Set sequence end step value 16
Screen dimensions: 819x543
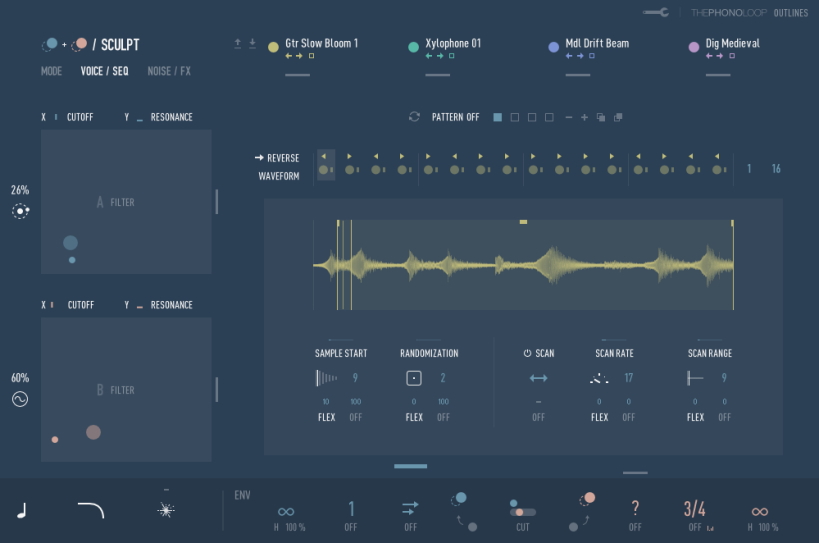tap(776, 169)
